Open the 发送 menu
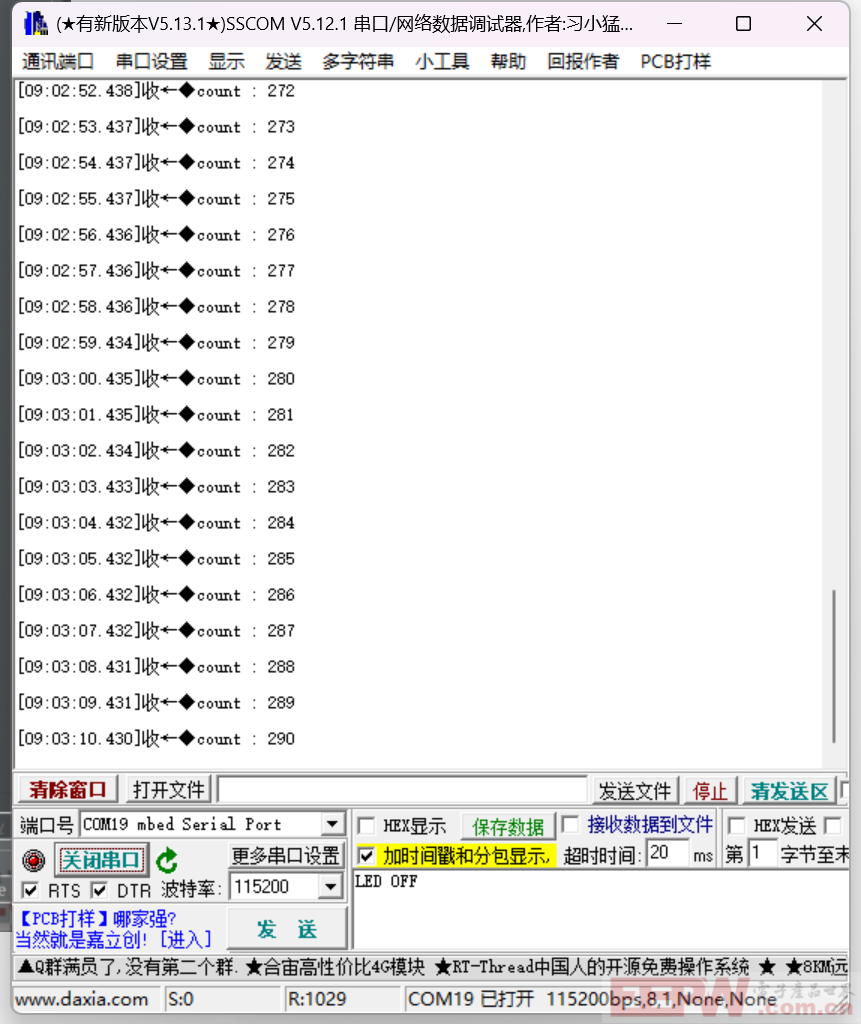861x1024 pixels. (x=284, y=61)
